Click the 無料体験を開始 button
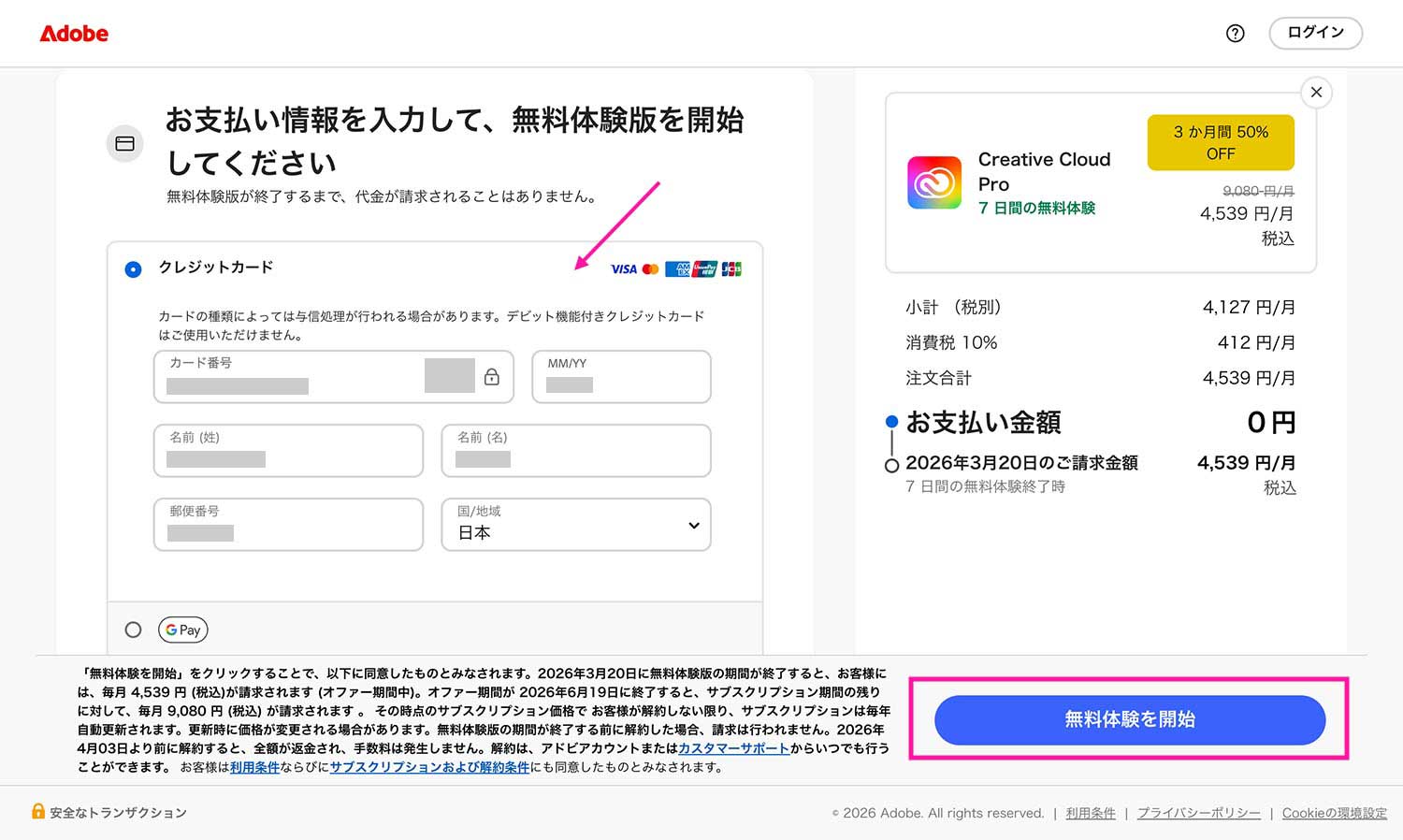 click(1129, 719)
